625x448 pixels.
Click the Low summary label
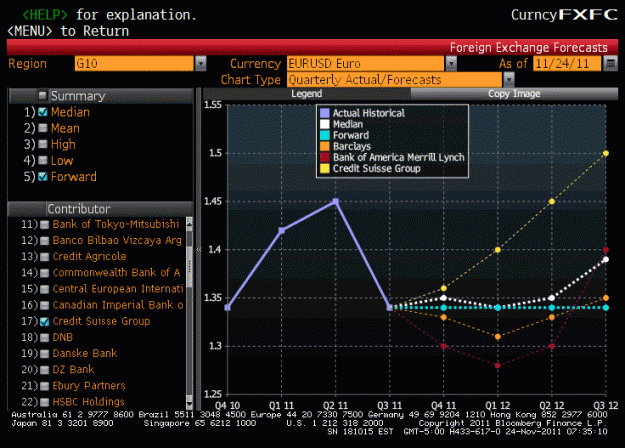click(62, 161)
